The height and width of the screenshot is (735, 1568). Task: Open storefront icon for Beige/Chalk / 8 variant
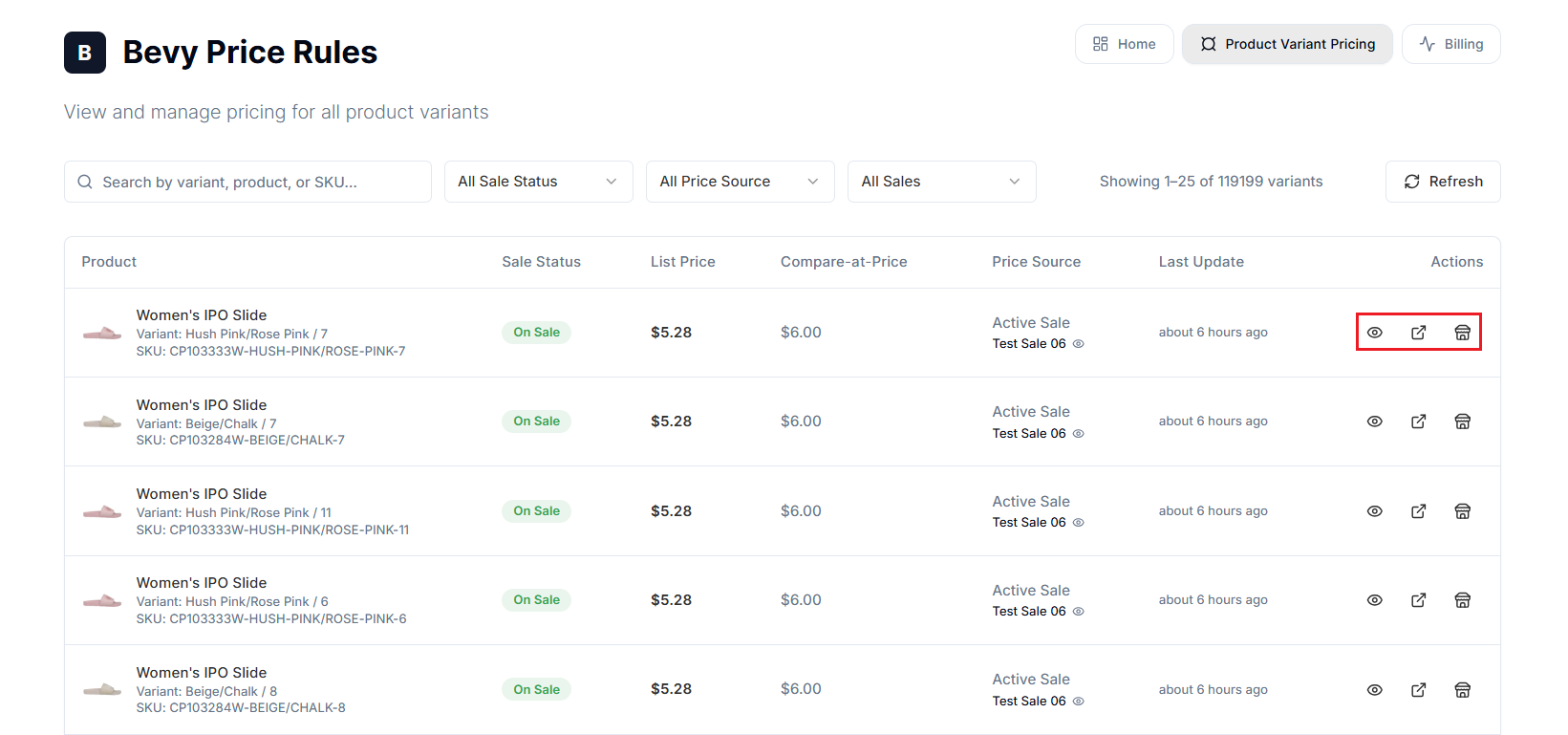tap(1463, 690)
